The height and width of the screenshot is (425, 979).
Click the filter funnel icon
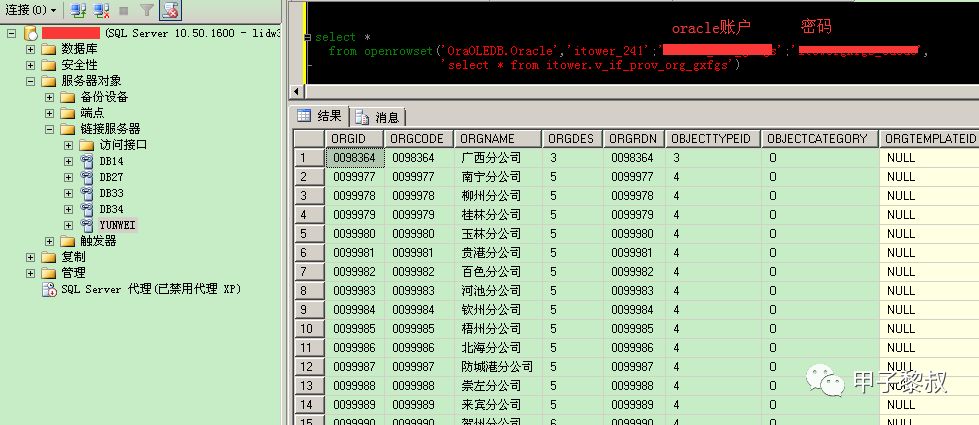(x=147, y=10)
